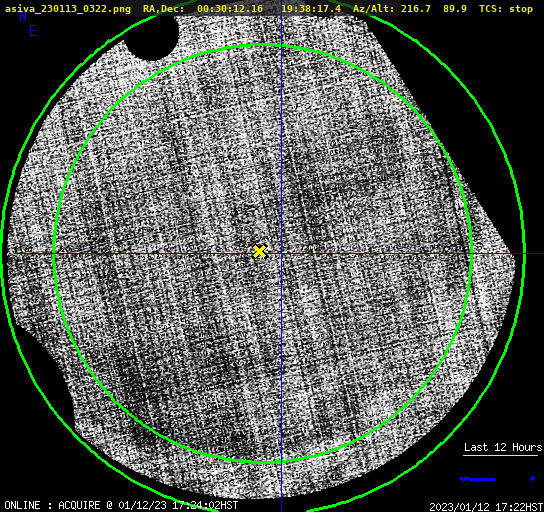Click the RA,Dec: label in header
Image resolution: width=544 pixels, height=512 pixels.
pos(163,9)
